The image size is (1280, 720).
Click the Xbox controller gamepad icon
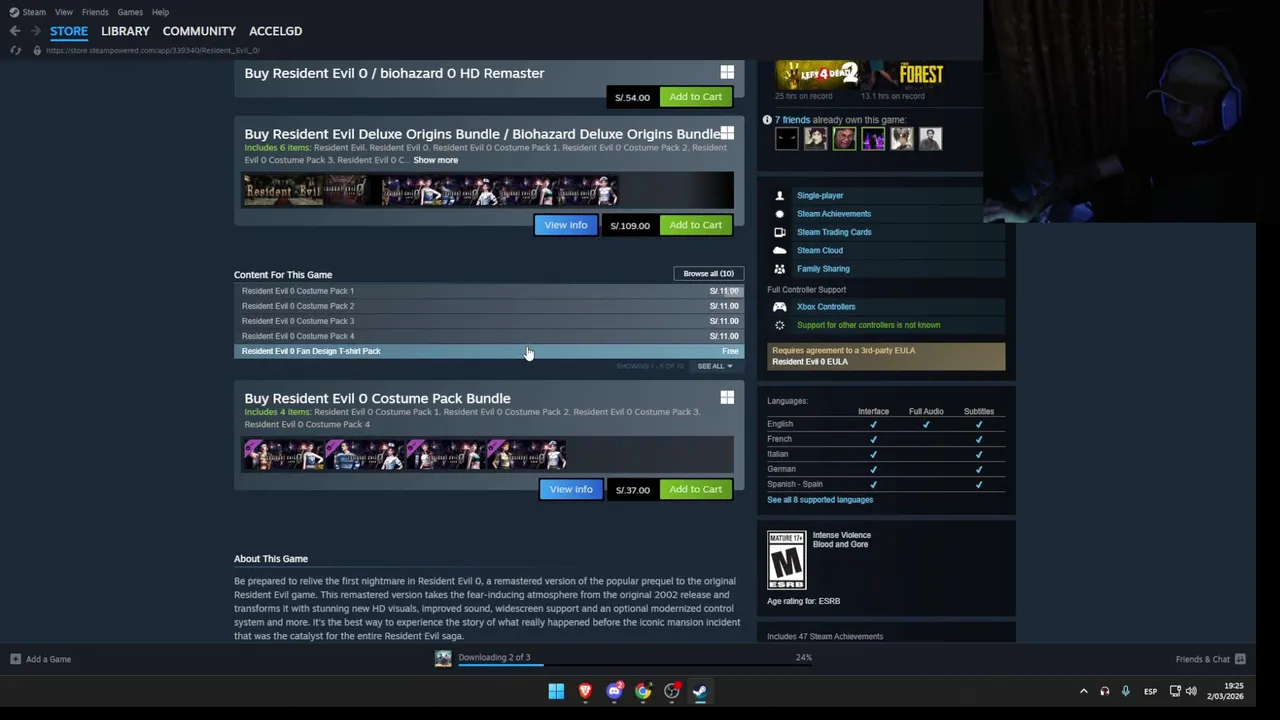779,307
